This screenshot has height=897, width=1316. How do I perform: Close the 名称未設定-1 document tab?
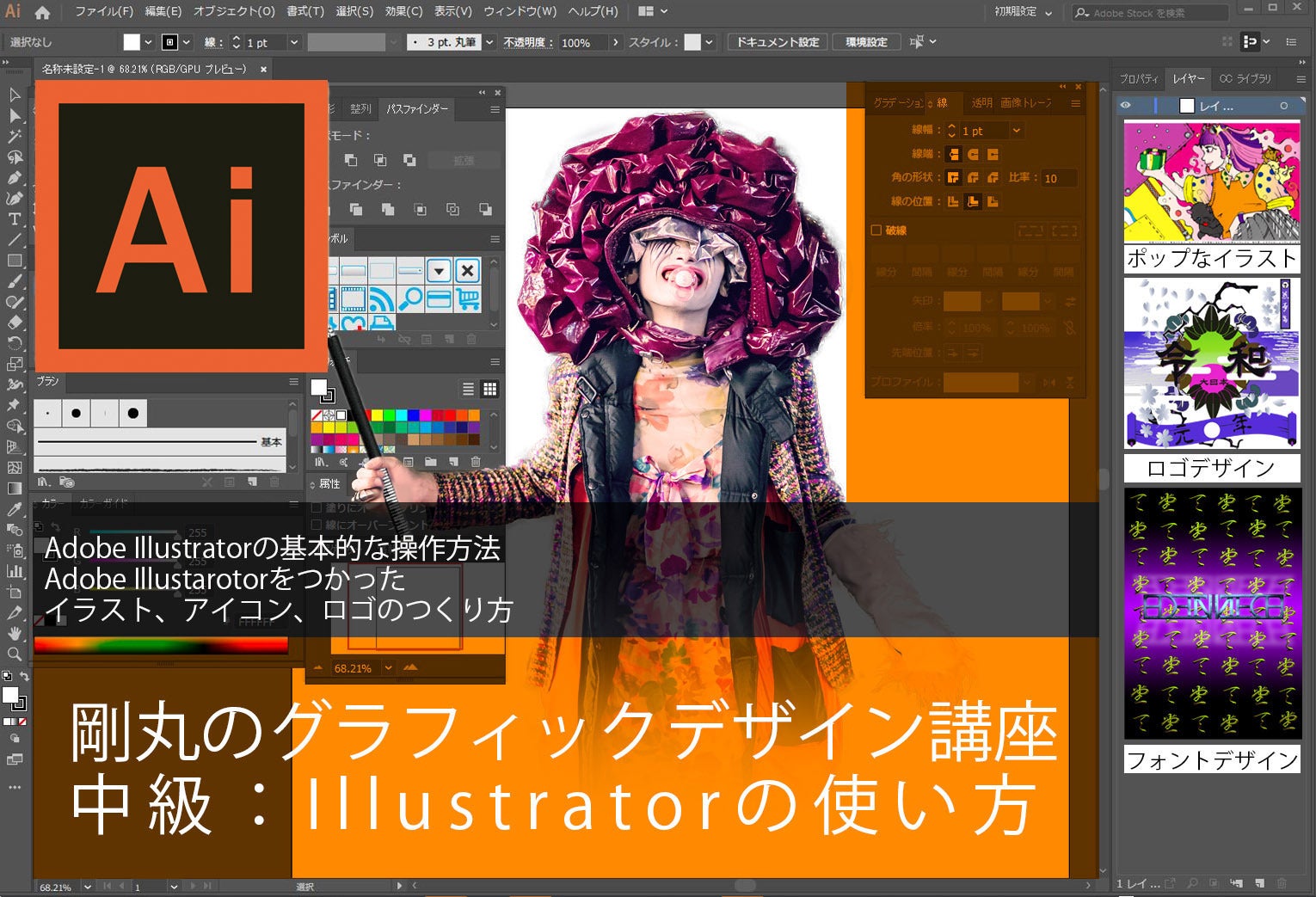263,70
